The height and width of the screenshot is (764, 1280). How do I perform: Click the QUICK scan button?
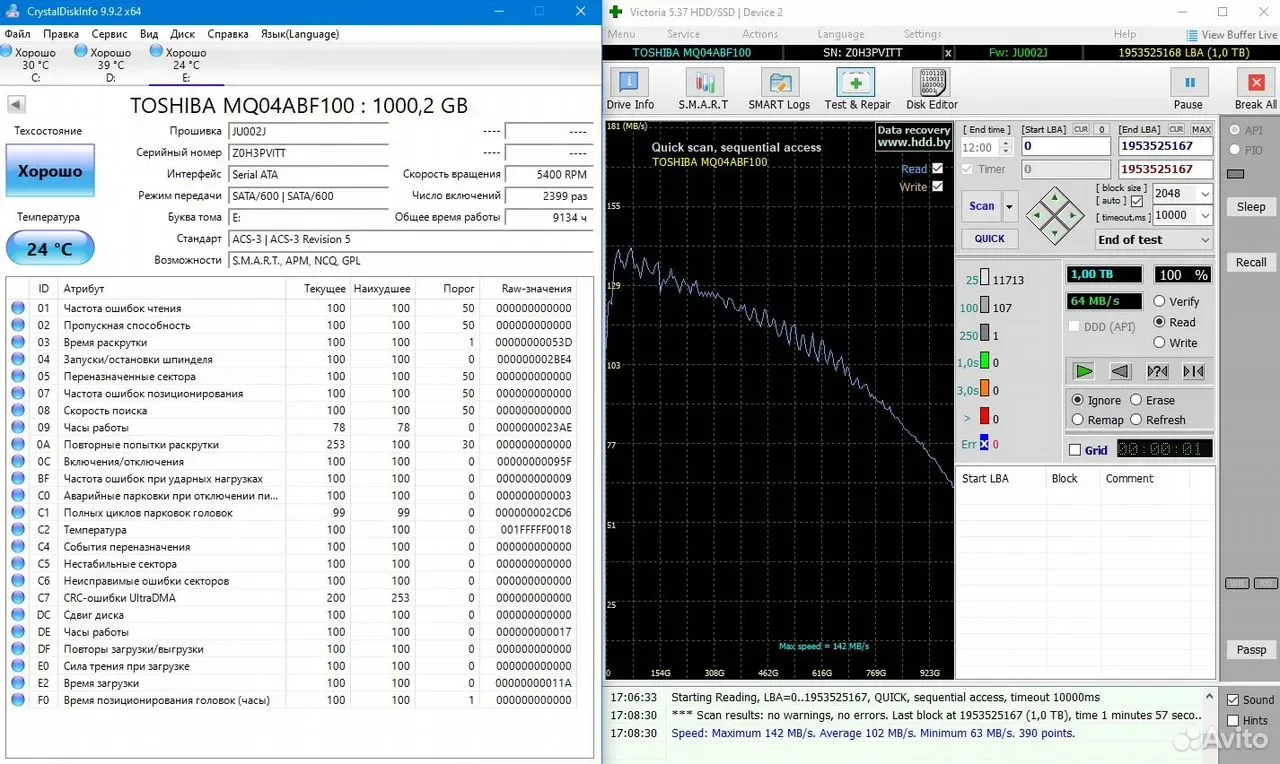990,238
